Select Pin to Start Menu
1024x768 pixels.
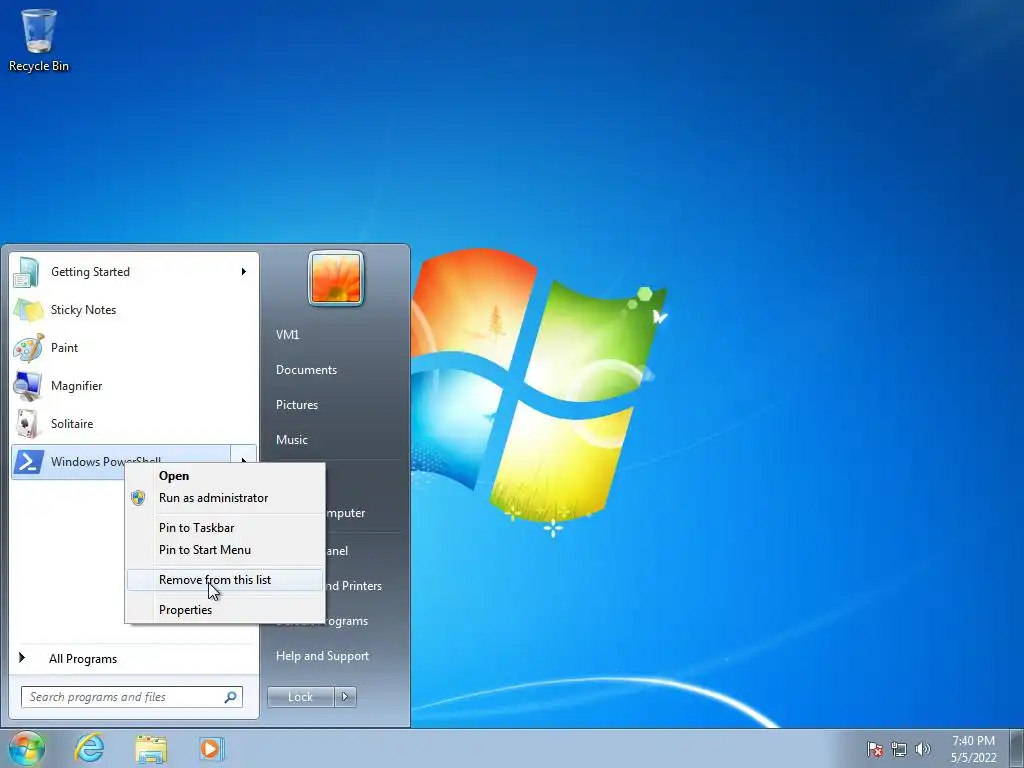[225, 550]
